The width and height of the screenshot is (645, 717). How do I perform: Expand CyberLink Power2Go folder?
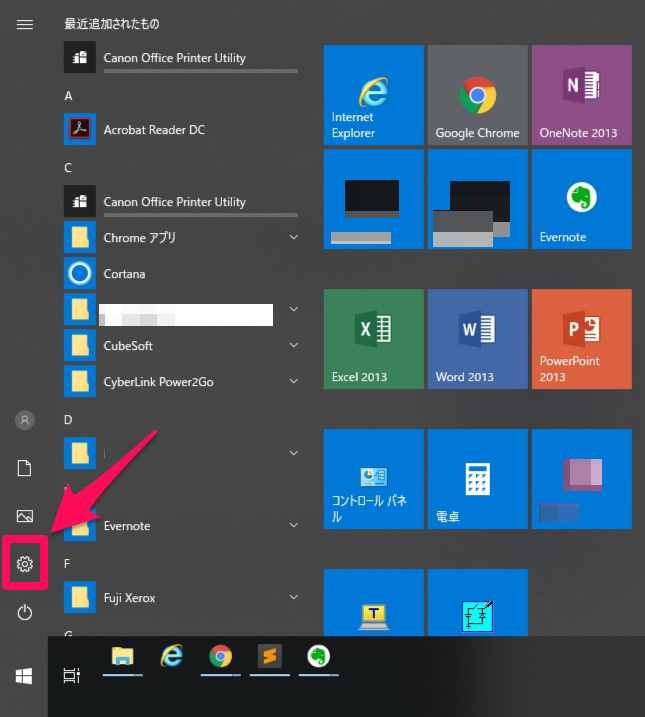[x=294, y=381]
